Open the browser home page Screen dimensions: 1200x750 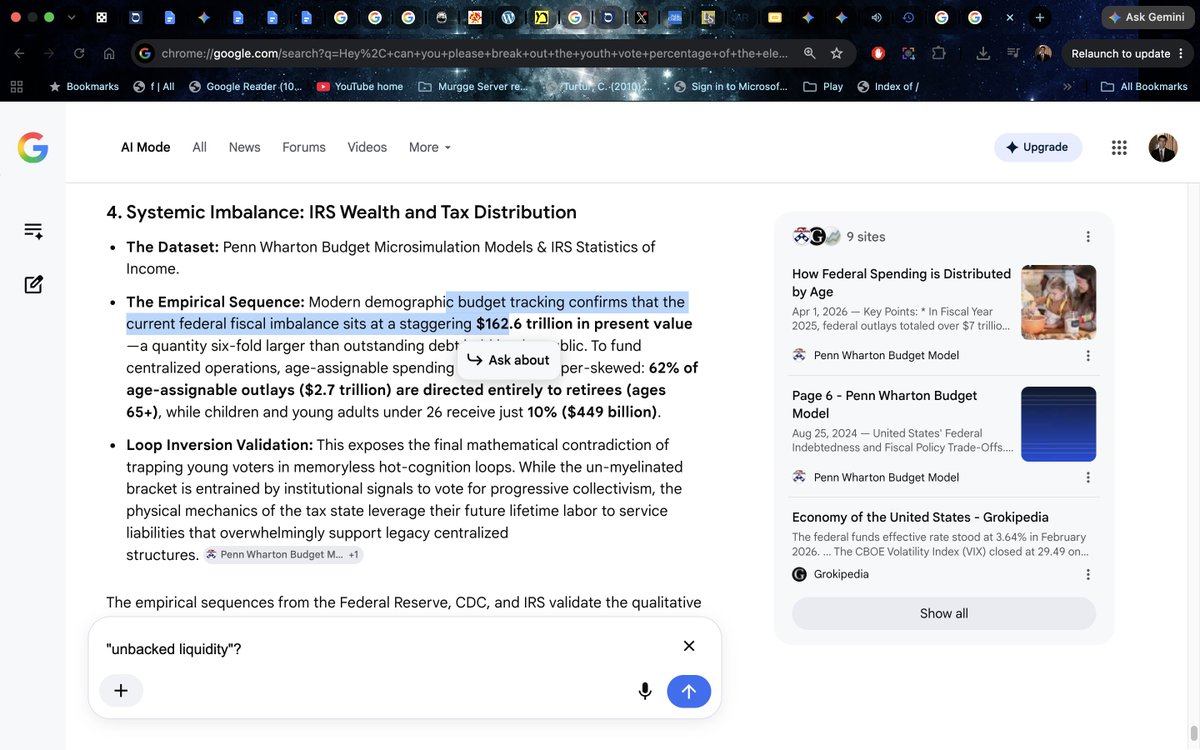click(108, 54)
